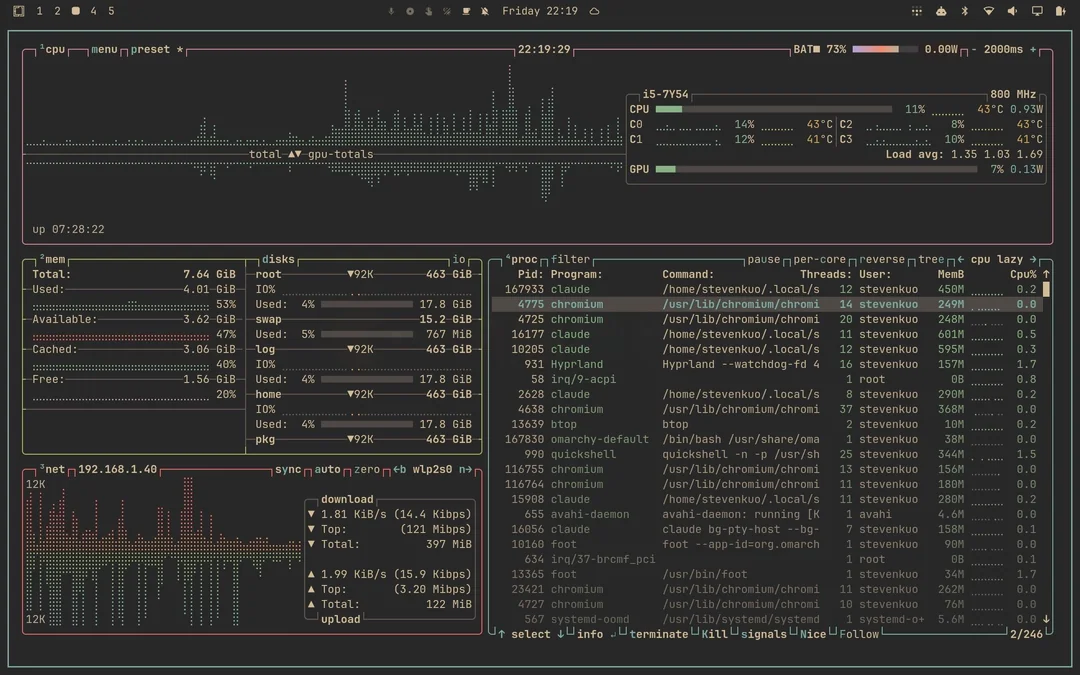Viewport: 1080px width, 675px height.
Task: Click the wlp2s0 interface name
Action: click(433, 470)
